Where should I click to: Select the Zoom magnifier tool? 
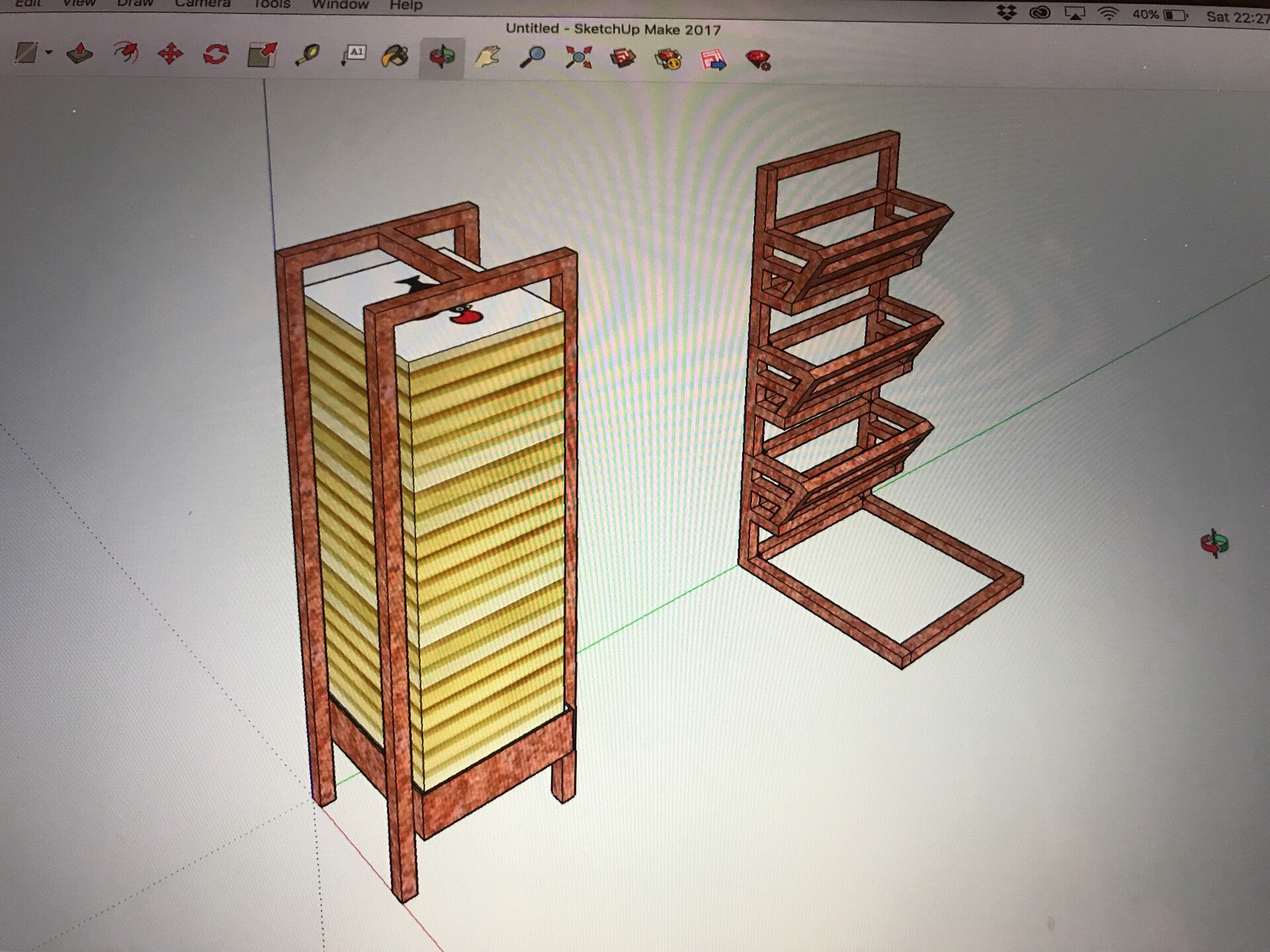pos(532,58)
